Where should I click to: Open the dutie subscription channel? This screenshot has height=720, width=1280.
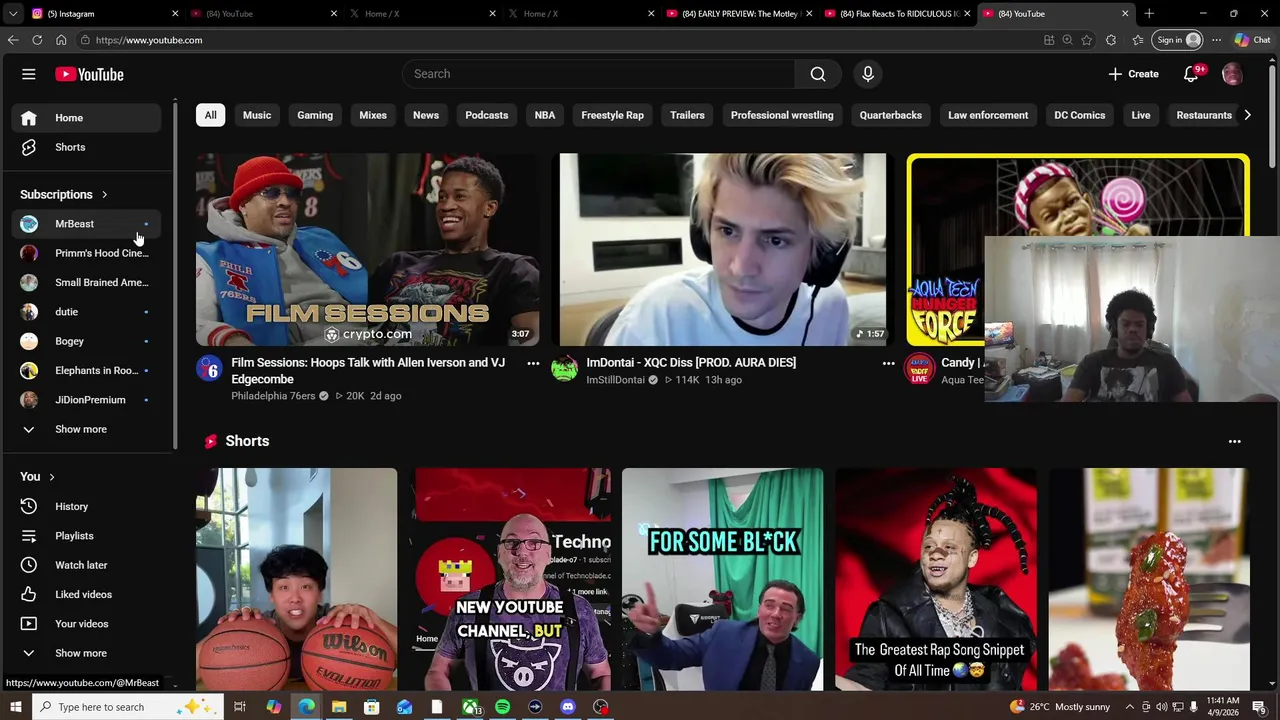click(86, 312)
